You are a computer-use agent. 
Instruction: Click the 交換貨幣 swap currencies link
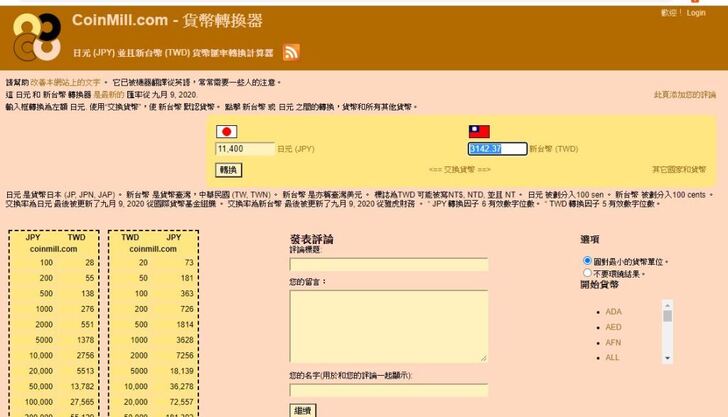click(x=460, y=169)
